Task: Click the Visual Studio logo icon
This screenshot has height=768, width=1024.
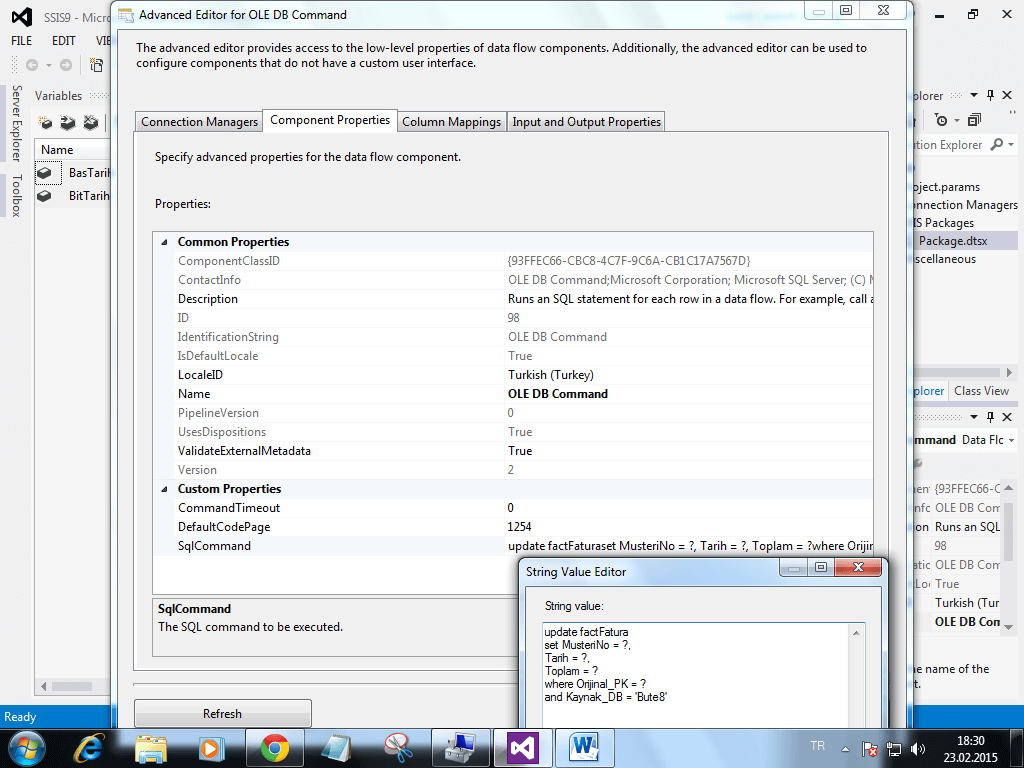Action: point(22,16)
